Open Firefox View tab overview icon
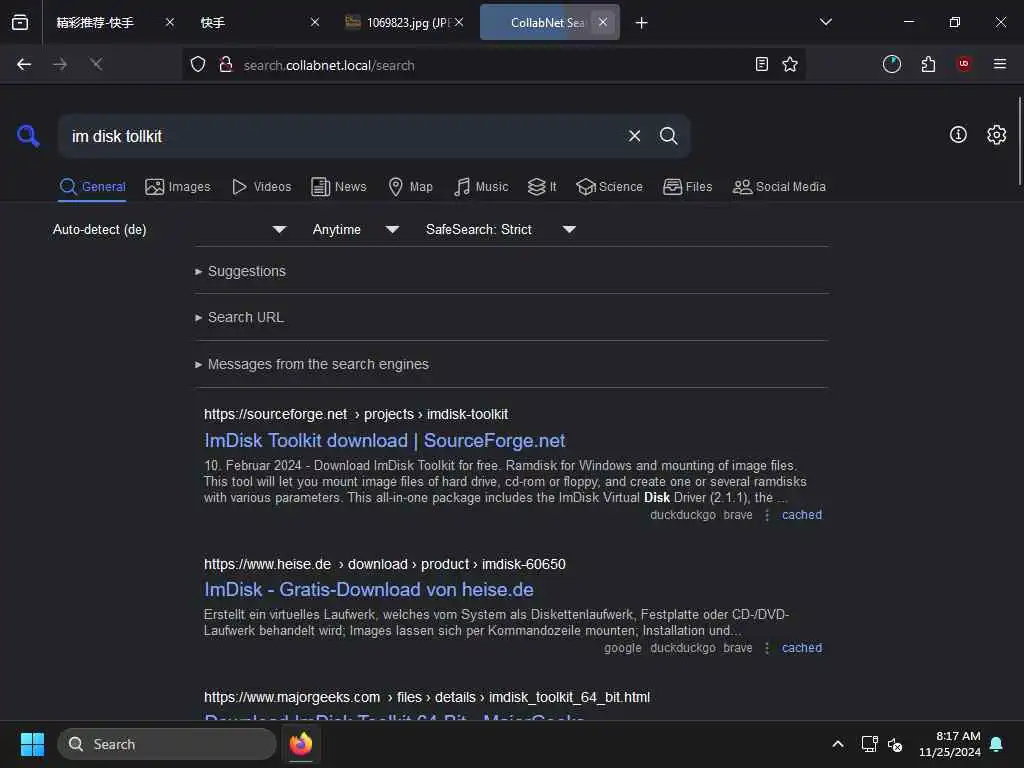This screenshot has height=768, width=1024. coord(20,22)
